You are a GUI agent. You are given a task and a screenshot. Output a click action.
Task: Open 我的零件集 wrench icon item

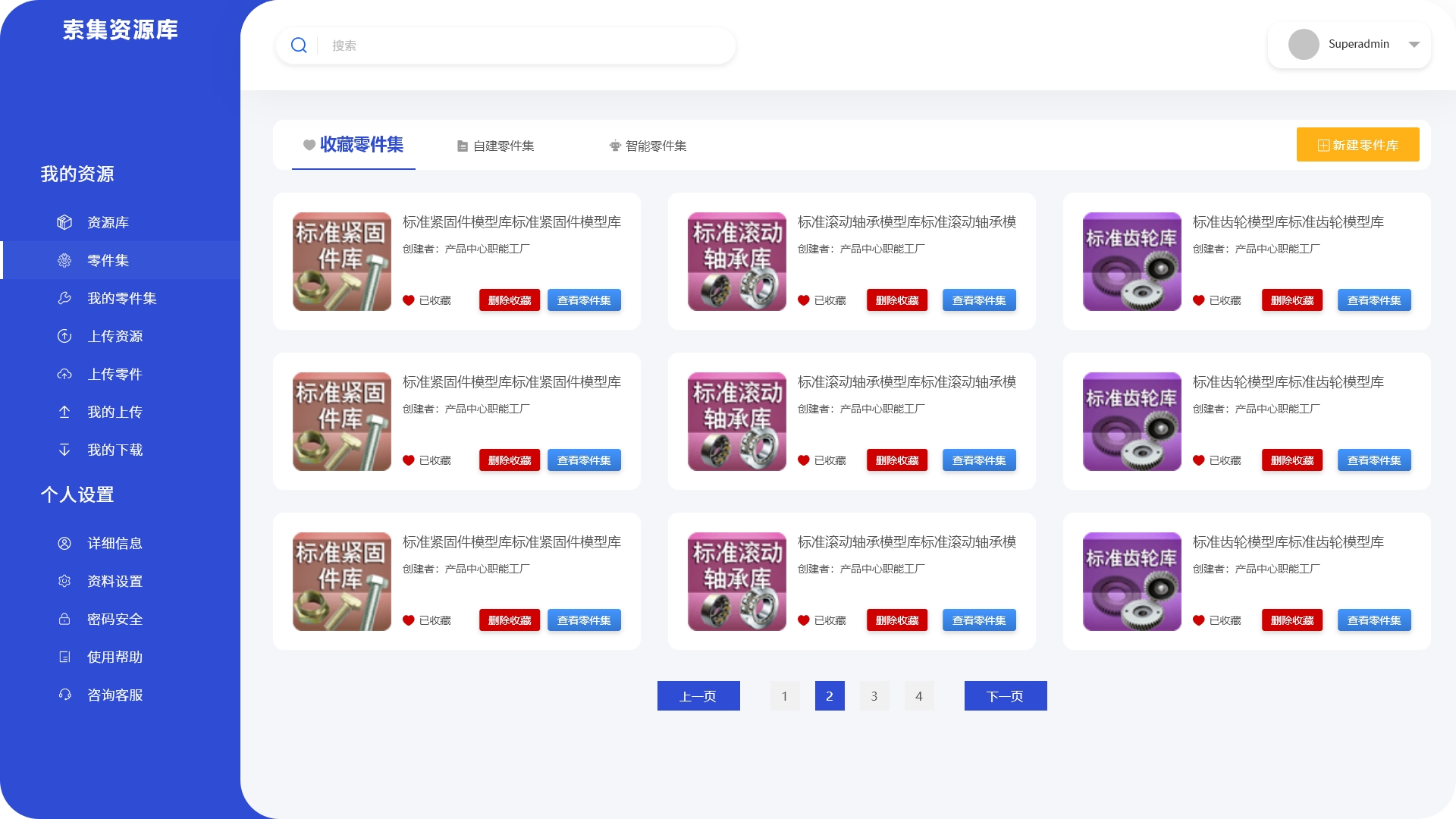click(x=64, y=298)
